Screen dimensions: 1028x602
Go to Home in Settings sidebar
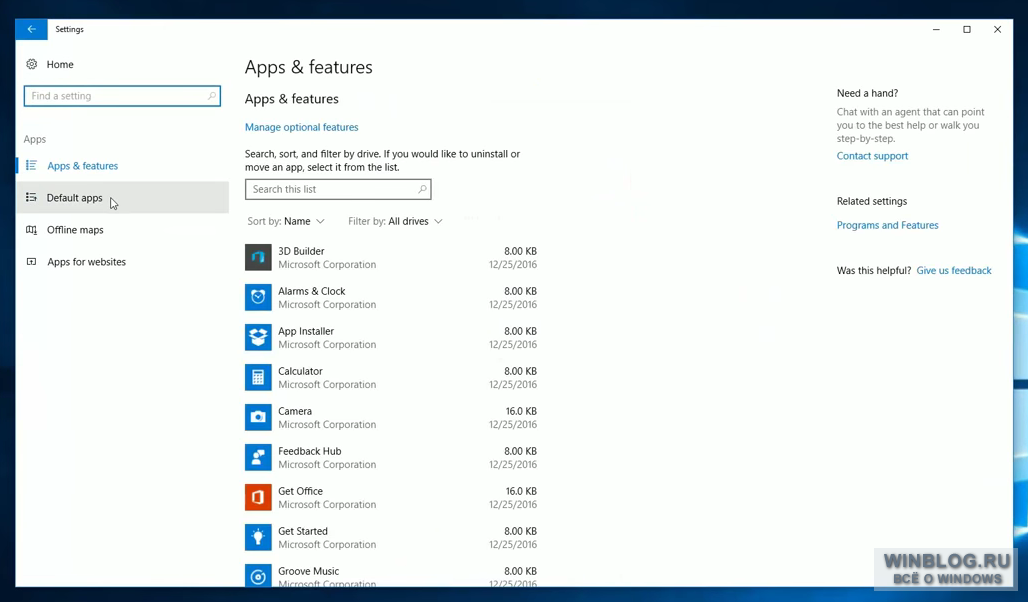[x=60, y=64]
